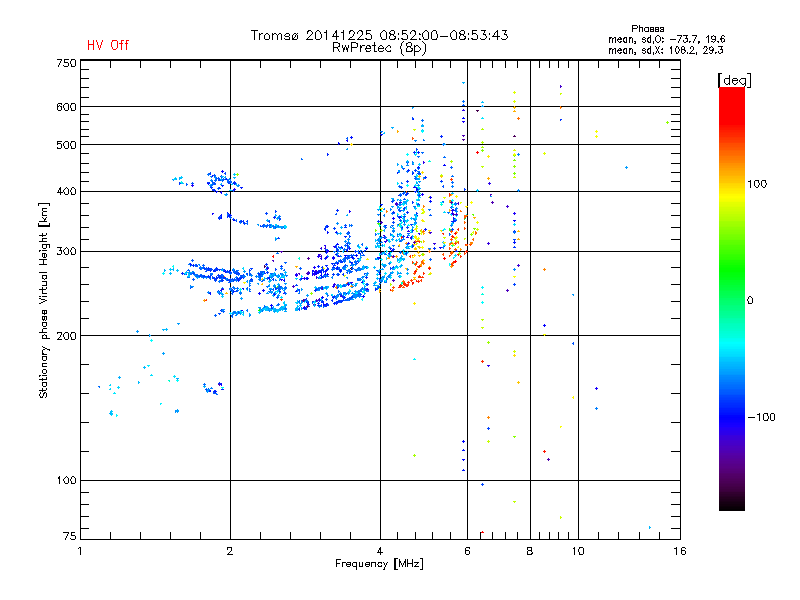Screen dimensions: 800x600
Task: Click the x-axis label '1'
Action: [80, 551]
